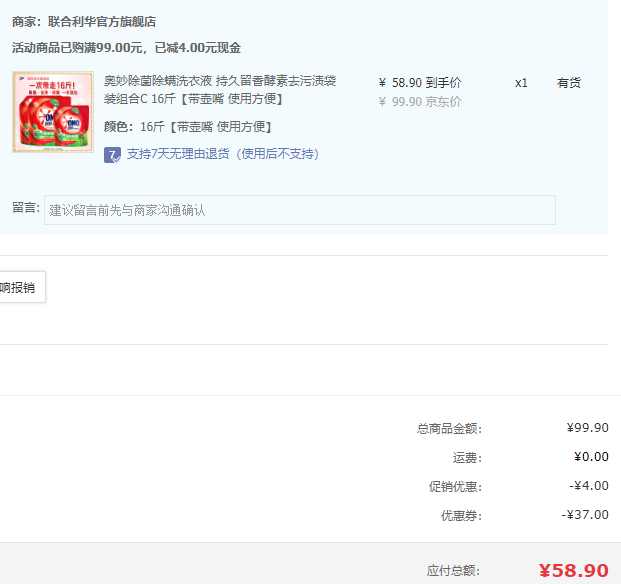Click the 应付总额 ¥58.90 total payable
Viewport: 621px width, 584px height.
click(573, 571)
